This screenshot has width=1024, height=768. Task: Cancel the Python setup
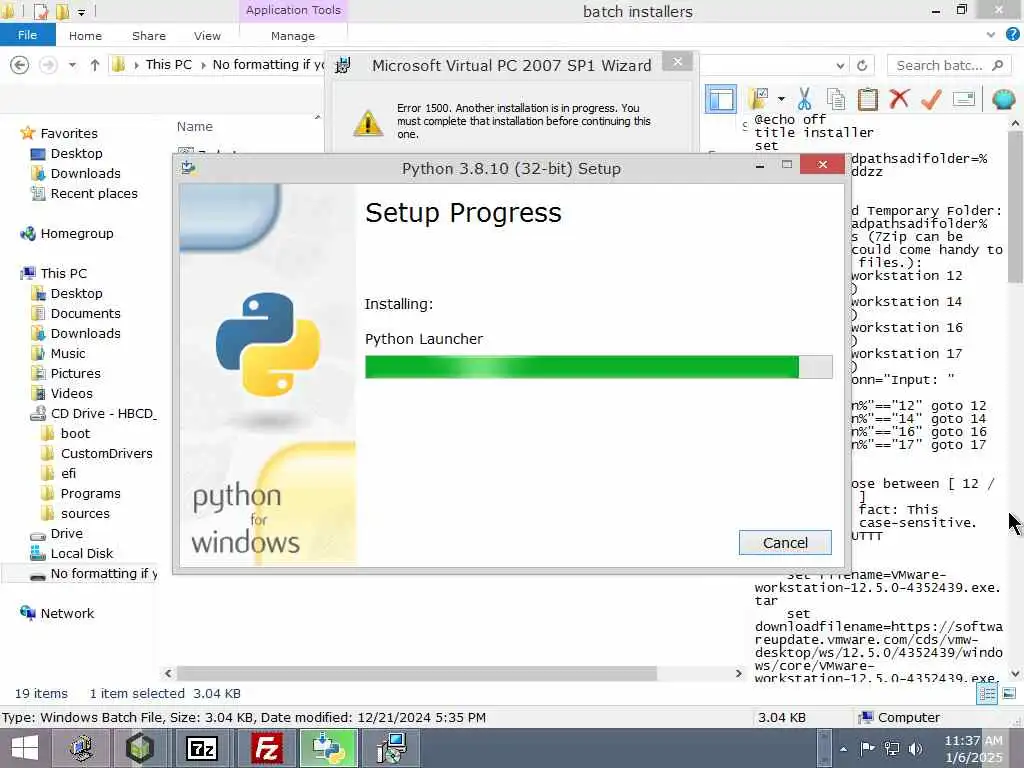click(x=785, y=543)
